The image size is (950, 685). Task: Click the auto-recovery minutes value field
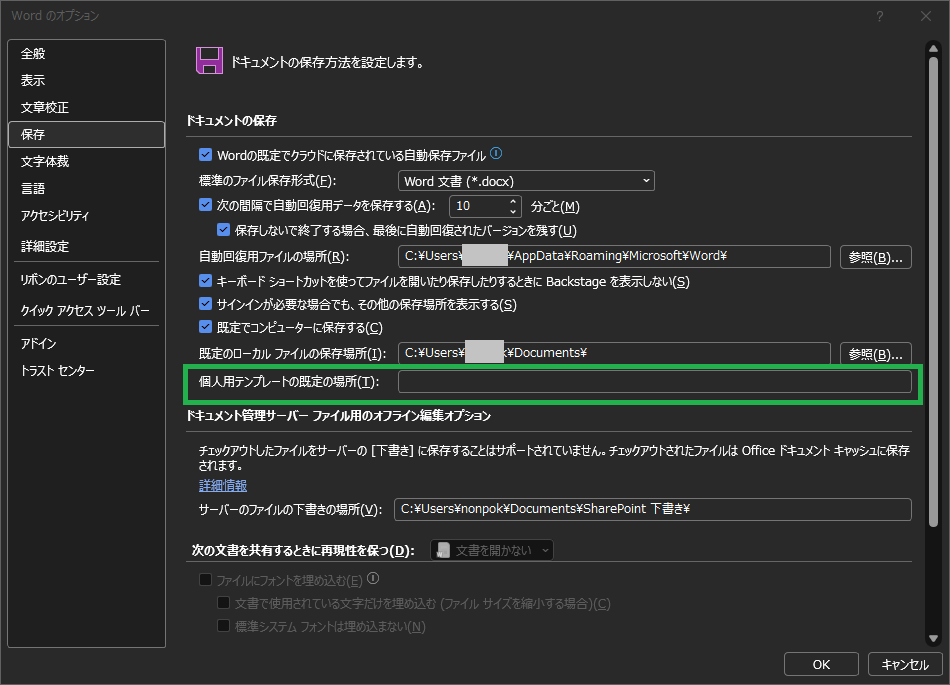[x=479, y=206]
